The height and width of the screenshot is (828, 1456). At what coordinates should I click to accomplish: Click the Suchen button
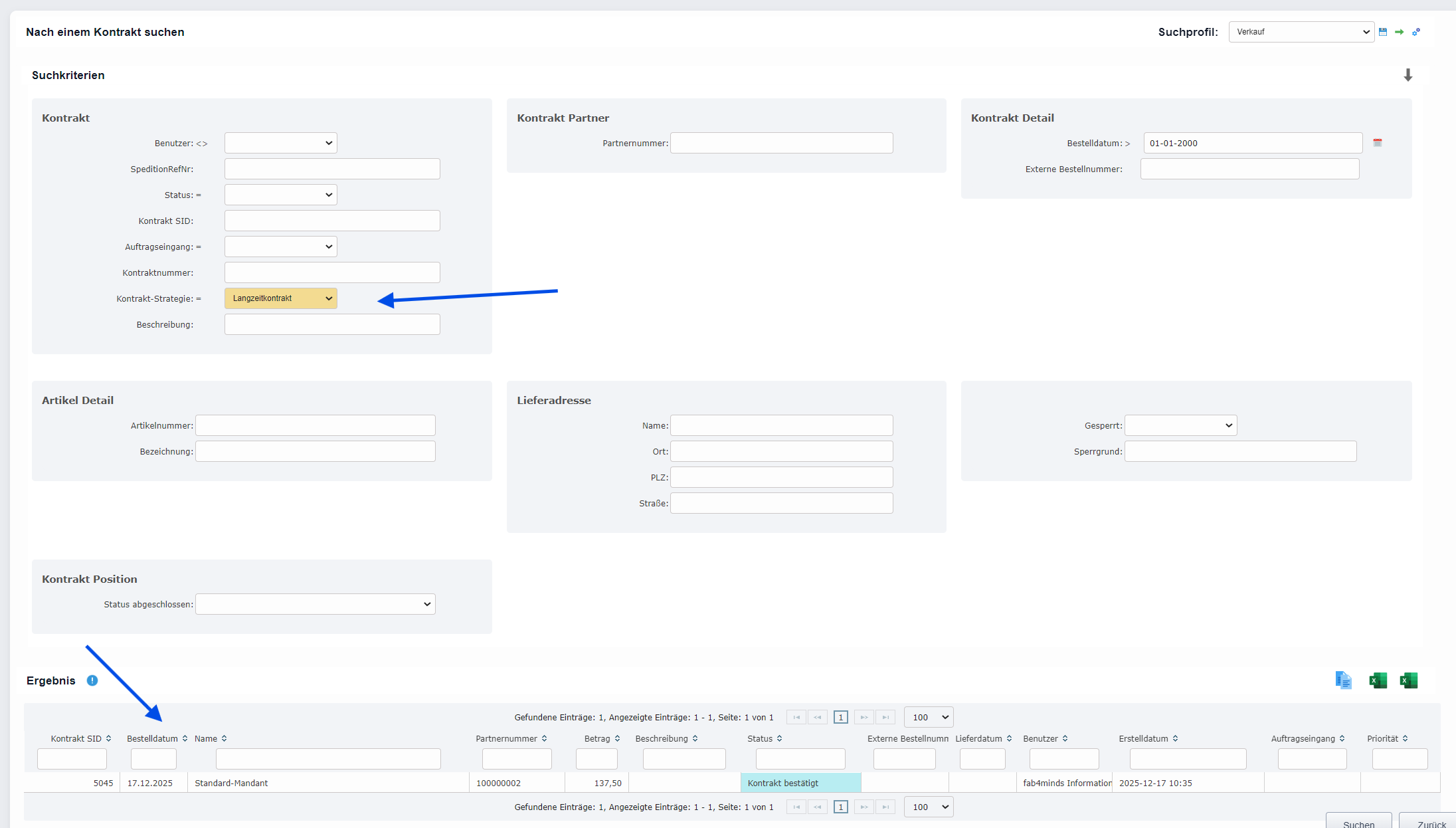click(1358, 823)
